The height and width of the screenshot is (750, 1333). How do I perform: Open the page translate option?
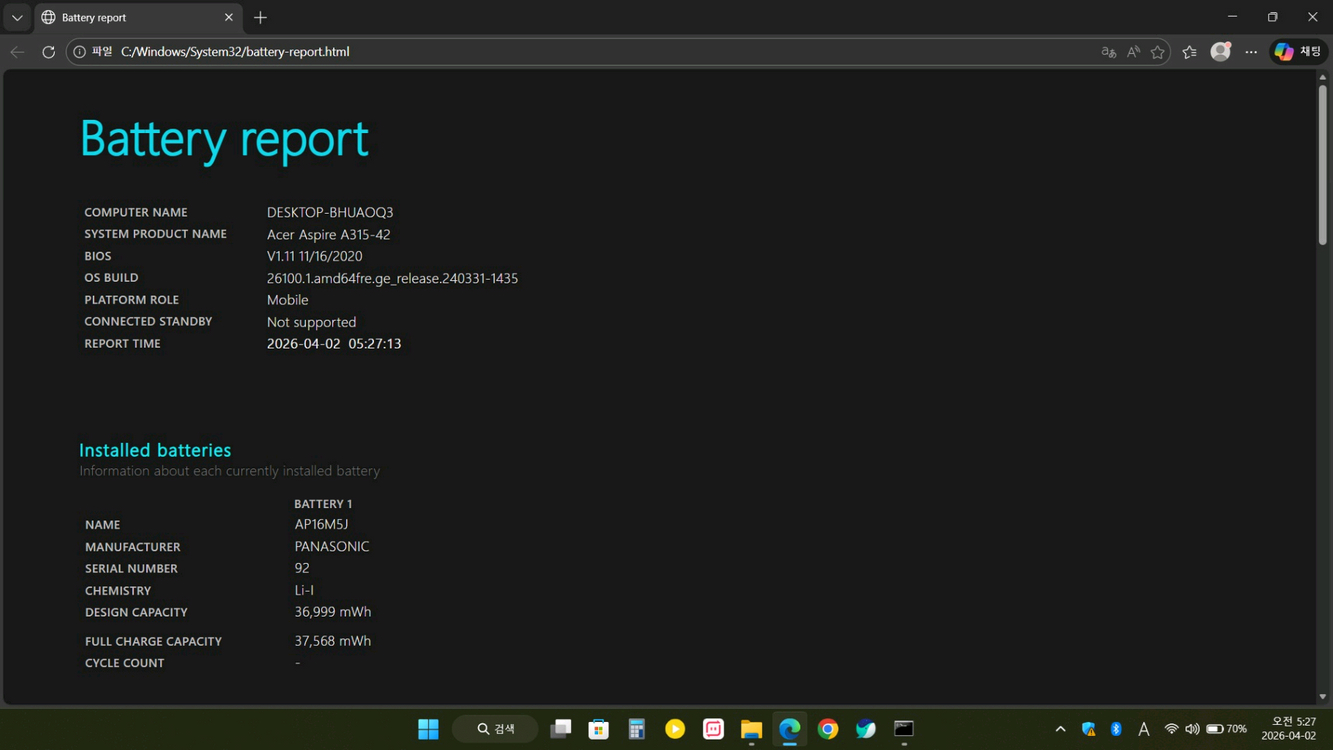1108,51
